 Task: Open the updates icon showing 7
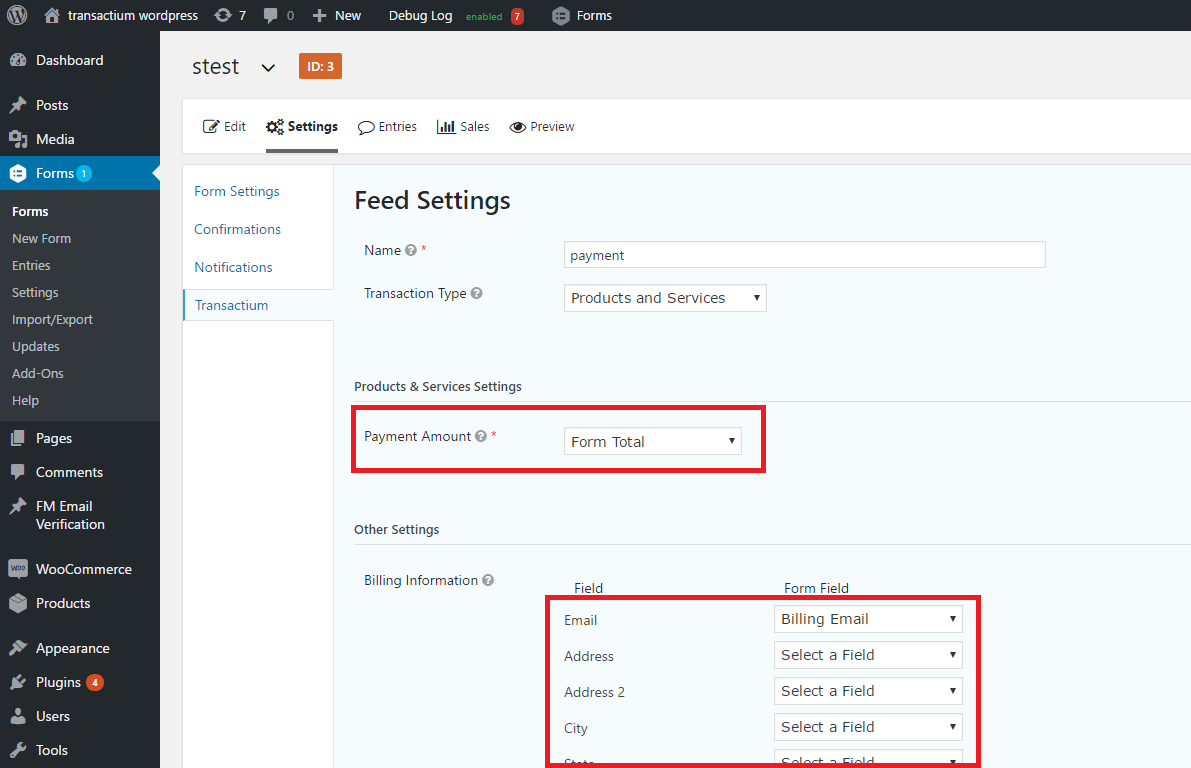[223, 15]
